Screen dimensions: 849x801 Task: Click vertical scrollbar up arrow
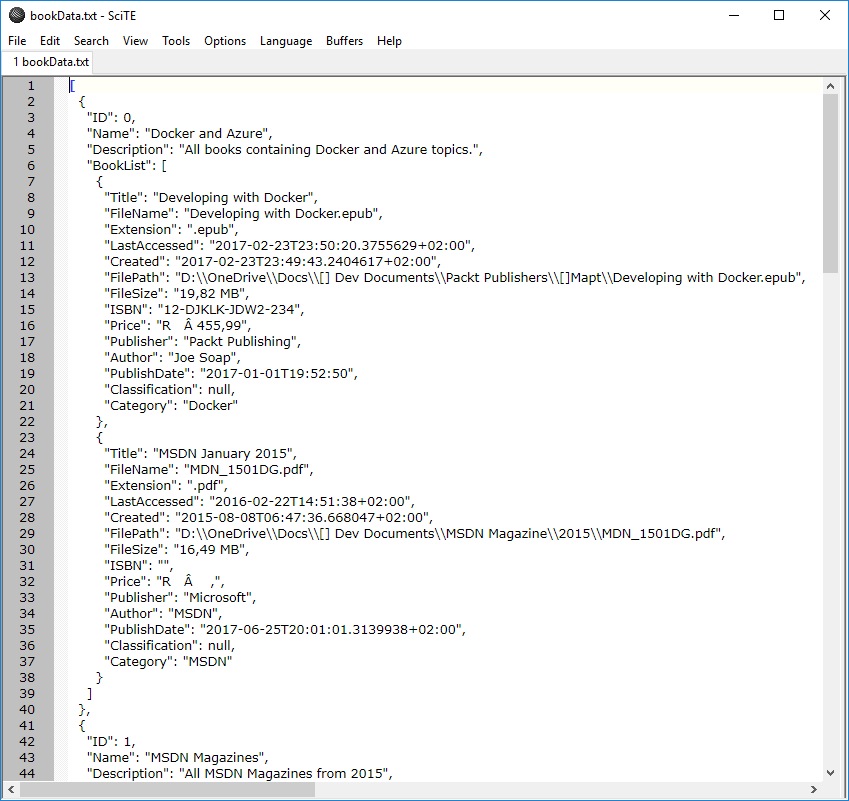coord(831,86)
